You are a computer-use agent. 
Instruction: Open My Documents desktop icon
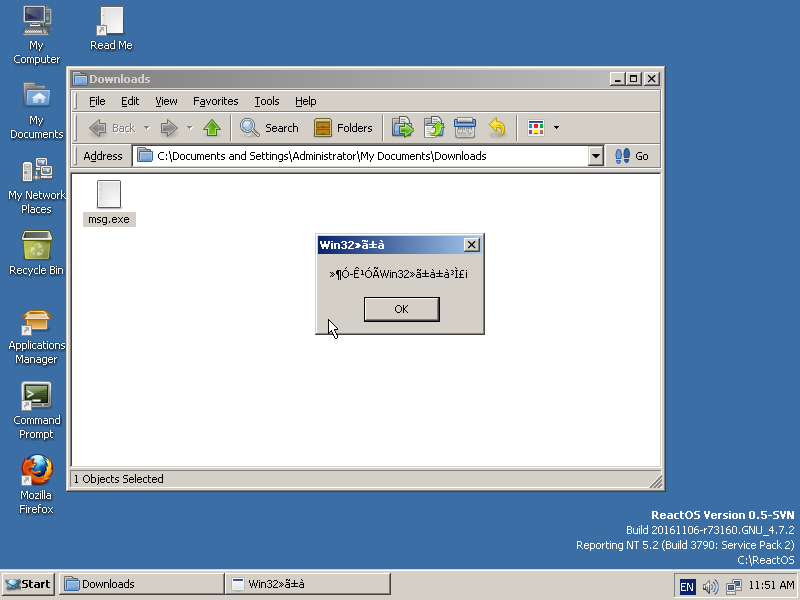(x=36, y=111)
